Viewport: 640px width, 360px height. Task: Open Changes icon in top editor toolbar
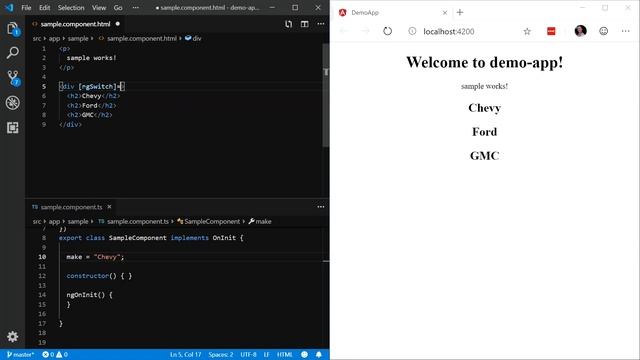click(289, 24)
